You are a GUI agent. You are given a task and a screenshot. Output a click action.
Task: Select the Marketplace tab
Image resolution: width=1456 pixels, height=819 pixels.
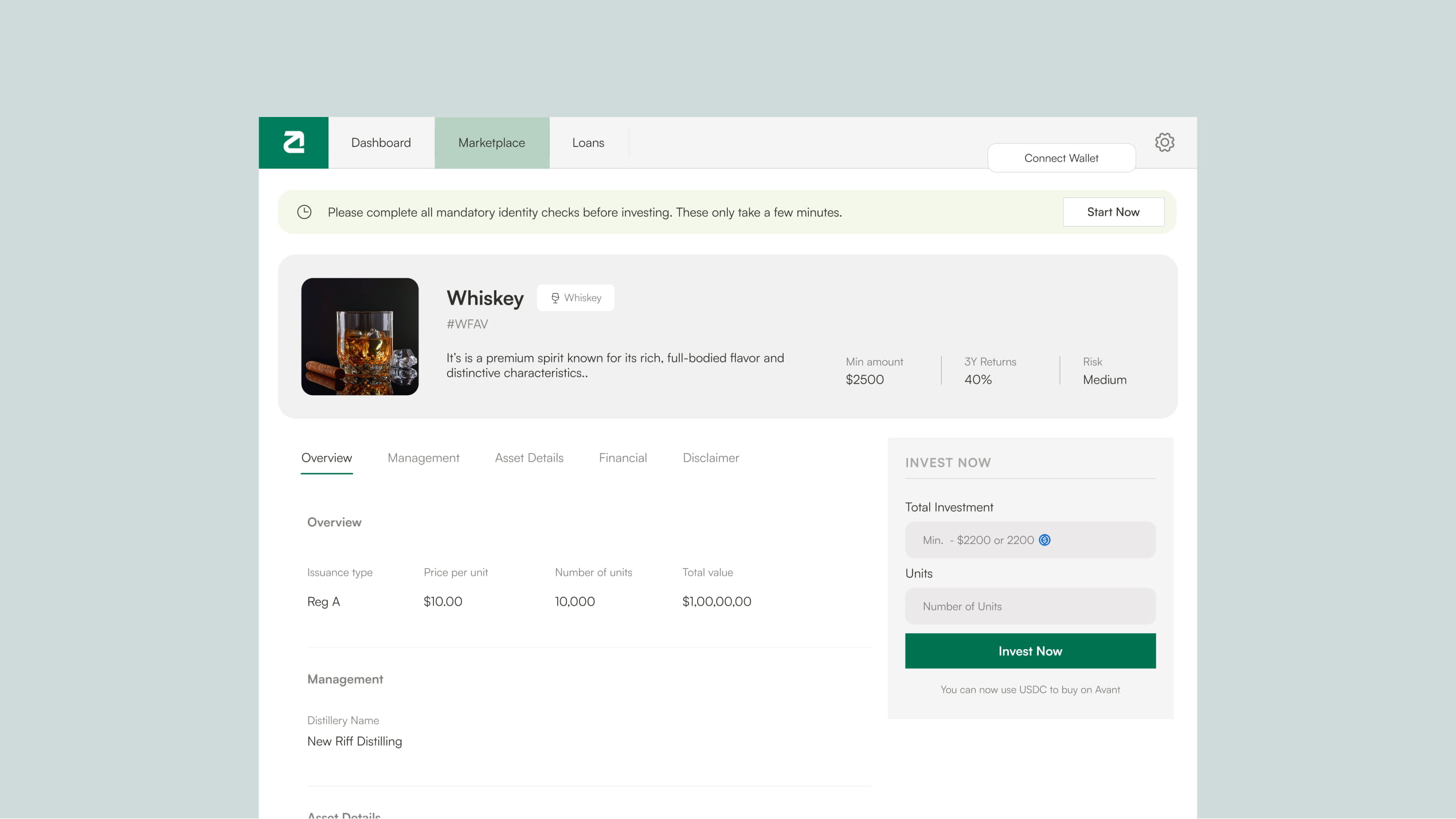pyautogui.click(x=491, y=143)
